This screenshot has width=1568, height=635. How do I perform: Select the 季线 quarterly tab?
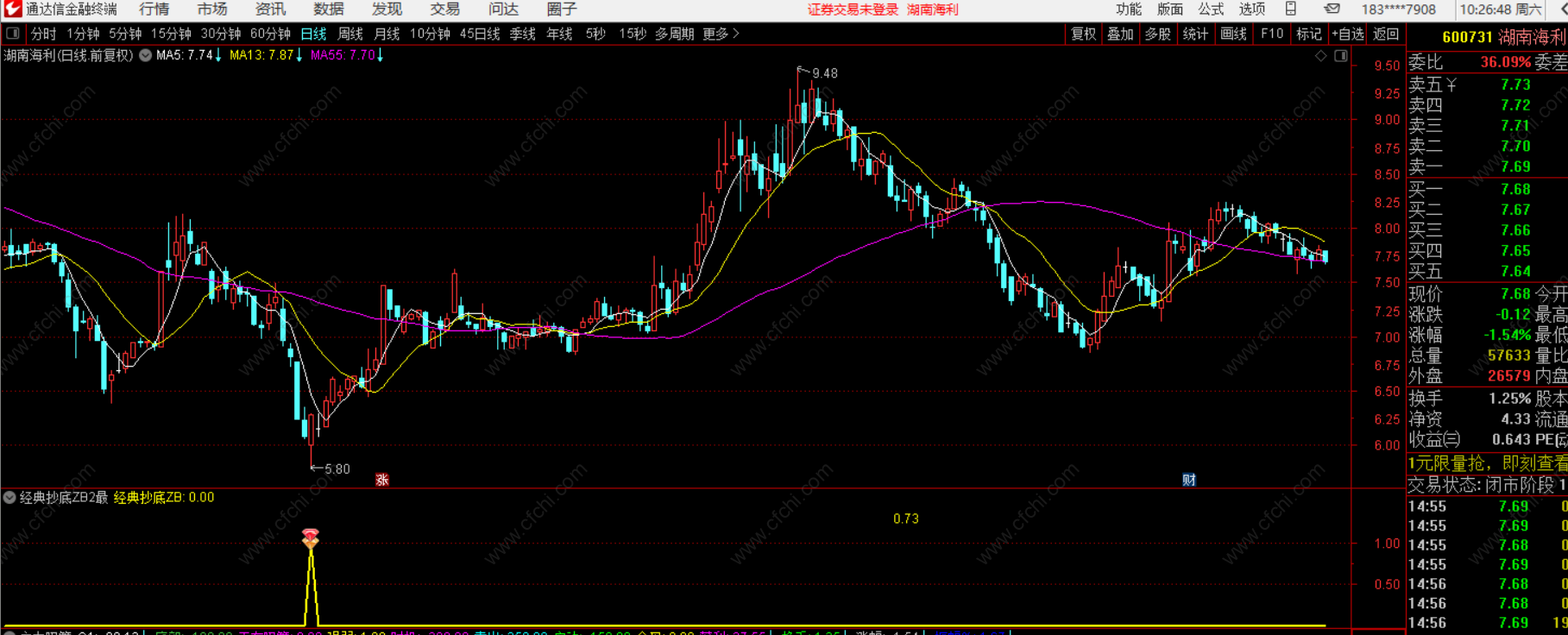[x=523, y=34]
